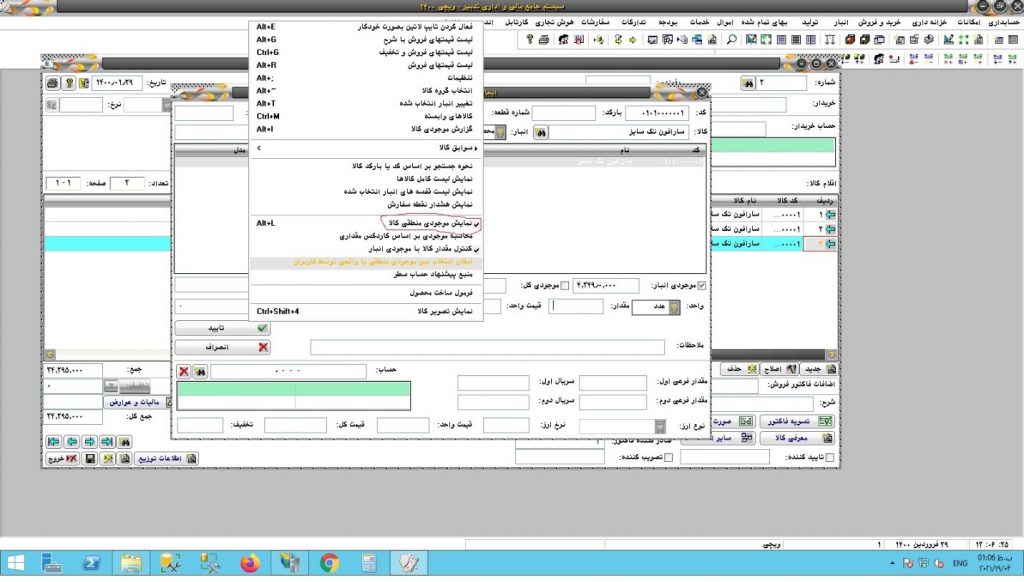Click the printer icon at invoice top-left
Viewport: 1024px width, 582px height.
click(52, 83)
